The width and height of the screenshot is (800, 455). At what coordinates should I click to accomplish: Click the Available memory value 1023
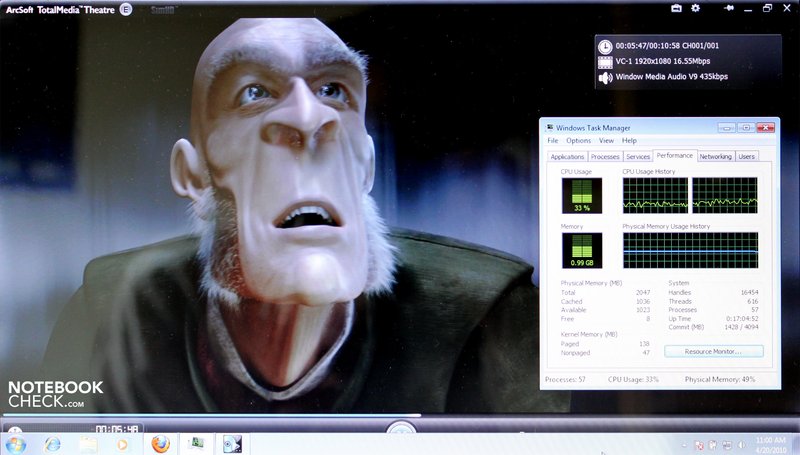pos(643,310)
